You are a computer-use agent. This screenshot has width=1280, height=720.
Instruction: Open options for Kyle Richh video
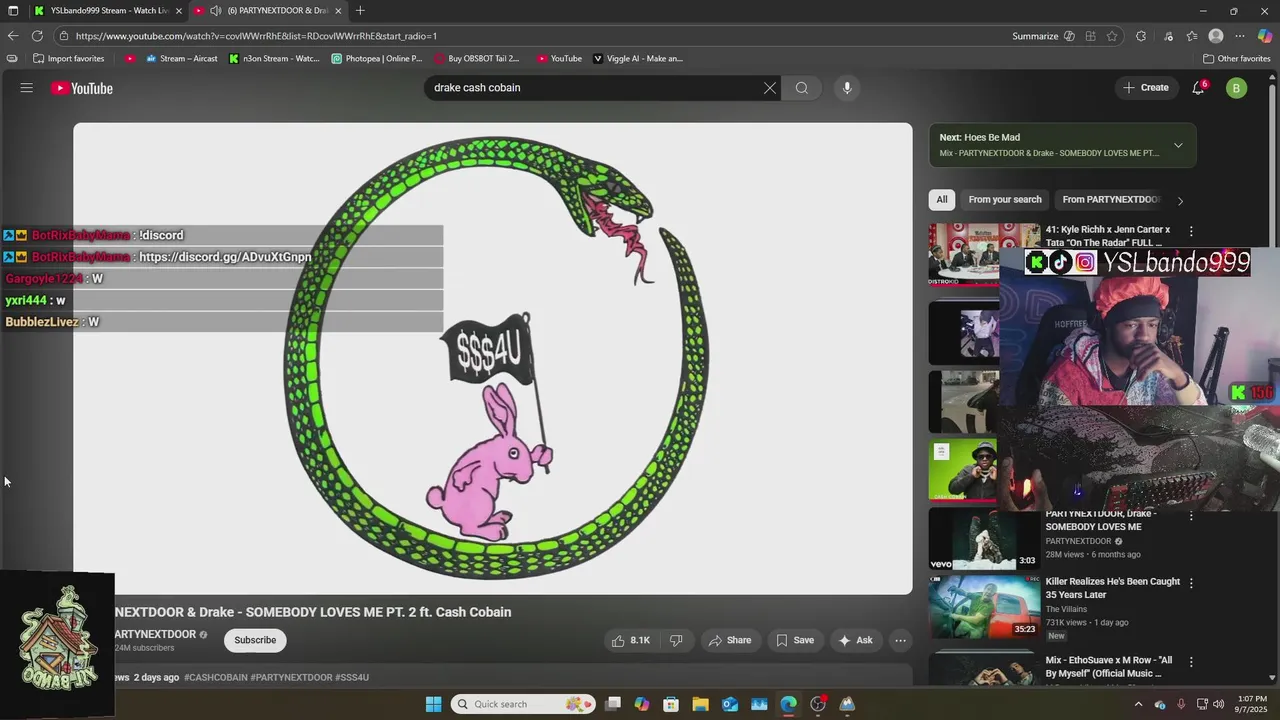coord(1191,231)
